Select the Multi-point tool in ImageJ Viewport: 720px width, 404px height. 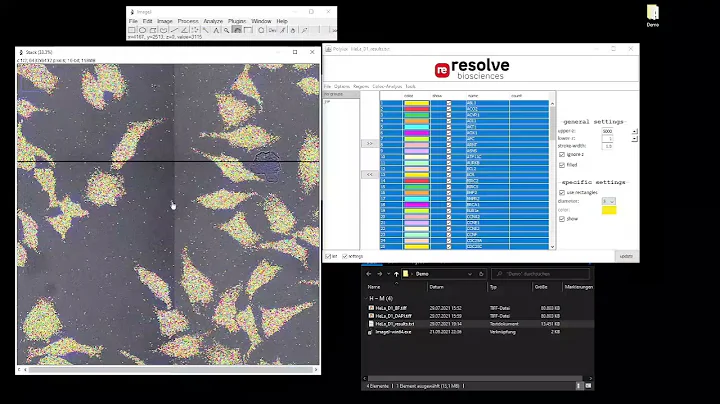(195, 30)
